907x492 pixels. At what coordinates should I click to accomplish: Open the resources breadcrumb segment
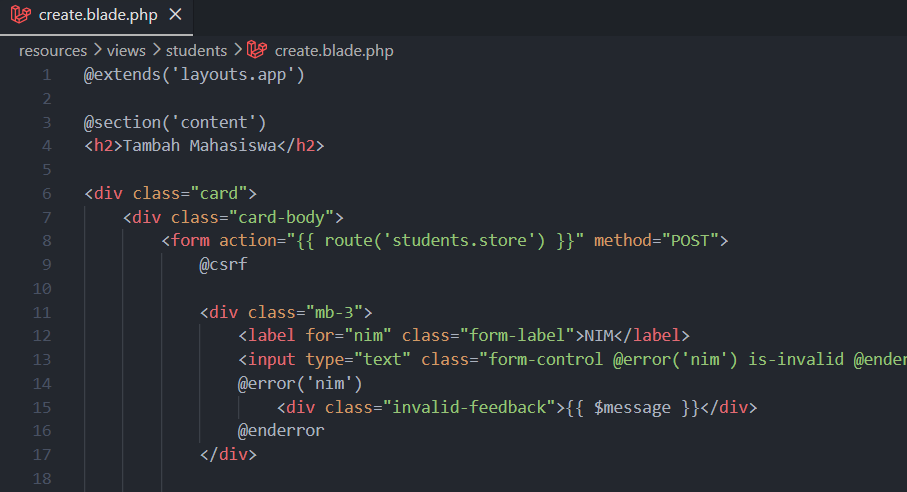tap(53, 51)
